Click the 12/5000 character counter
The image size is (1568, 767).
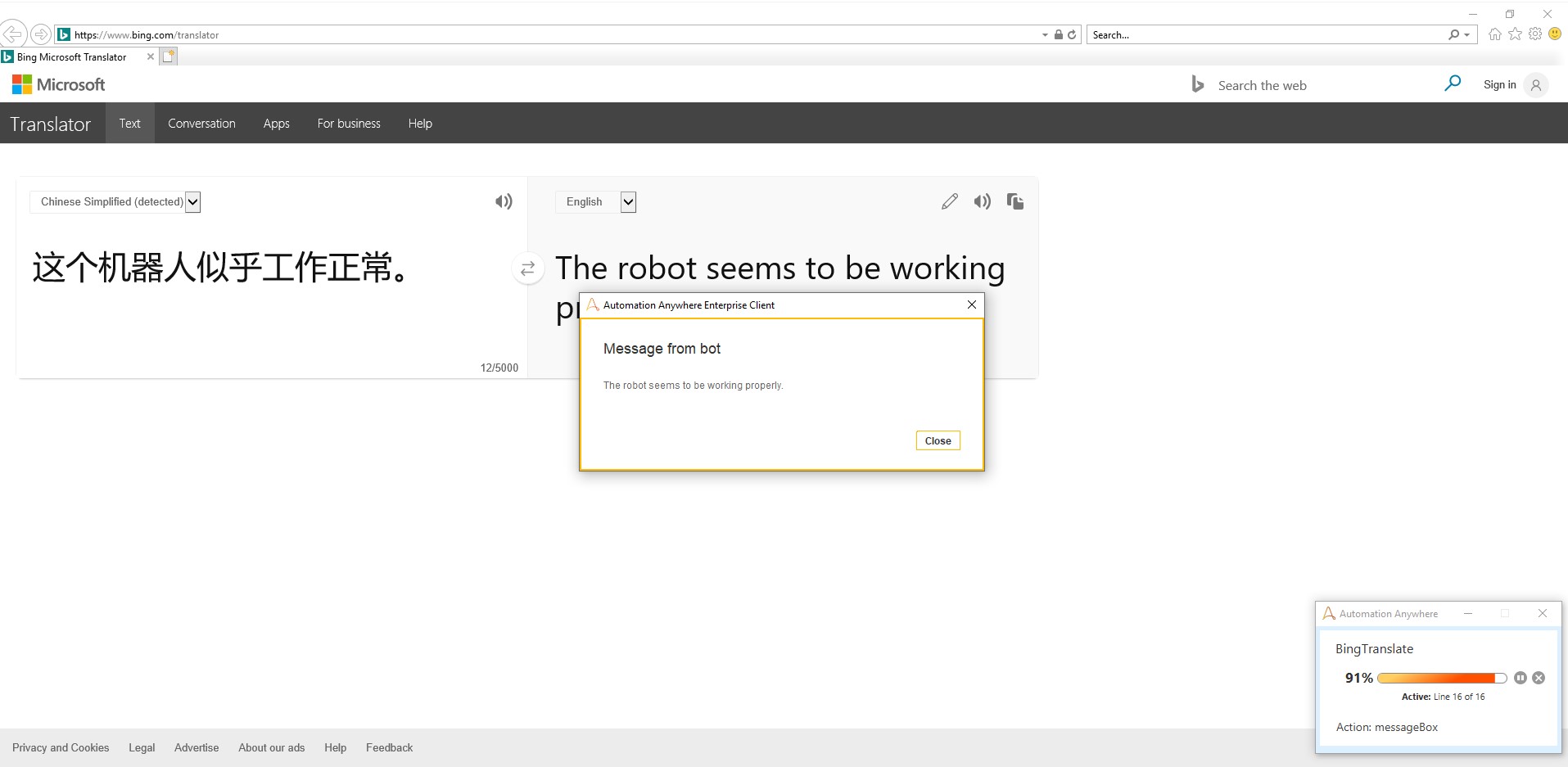pos(499,368)
